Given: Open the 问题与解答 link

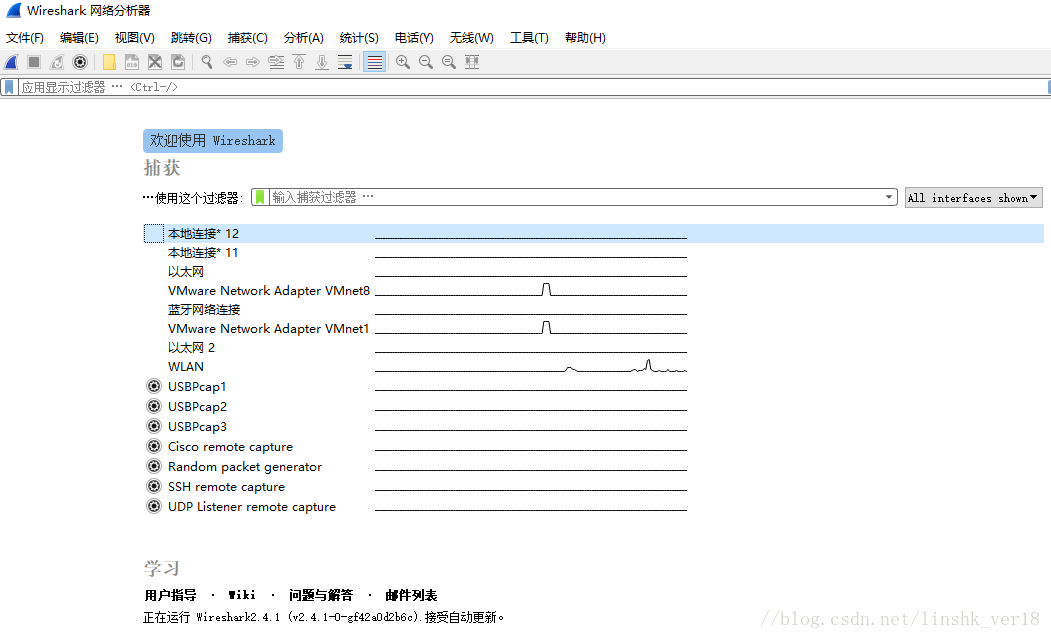Looking at the screenshot, I should (x=320, y=595).
